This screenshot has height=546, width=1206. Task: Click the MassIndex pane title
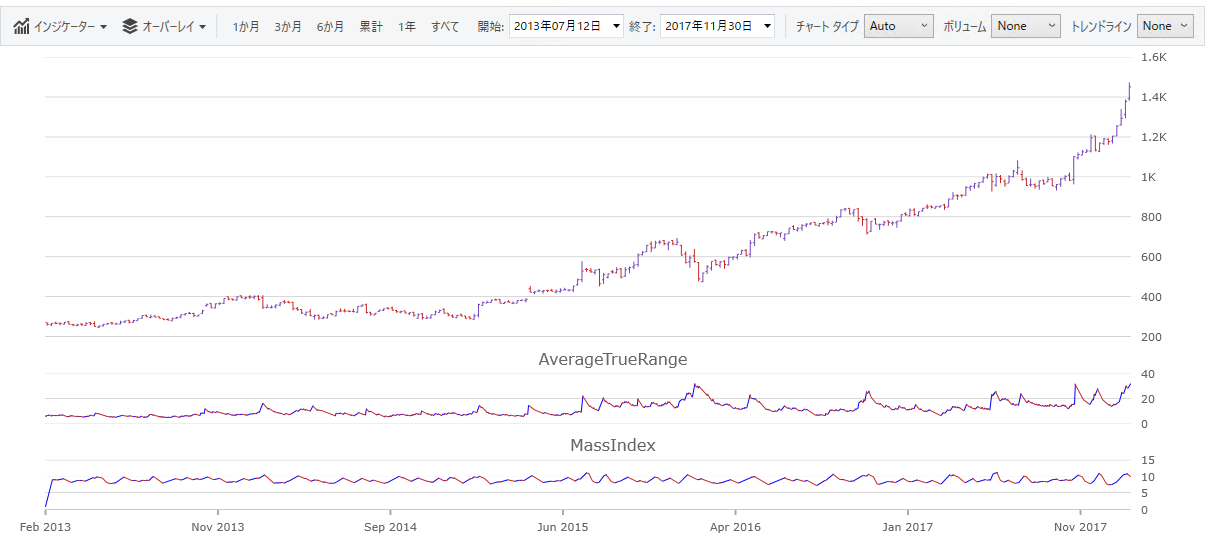[613, 445]
